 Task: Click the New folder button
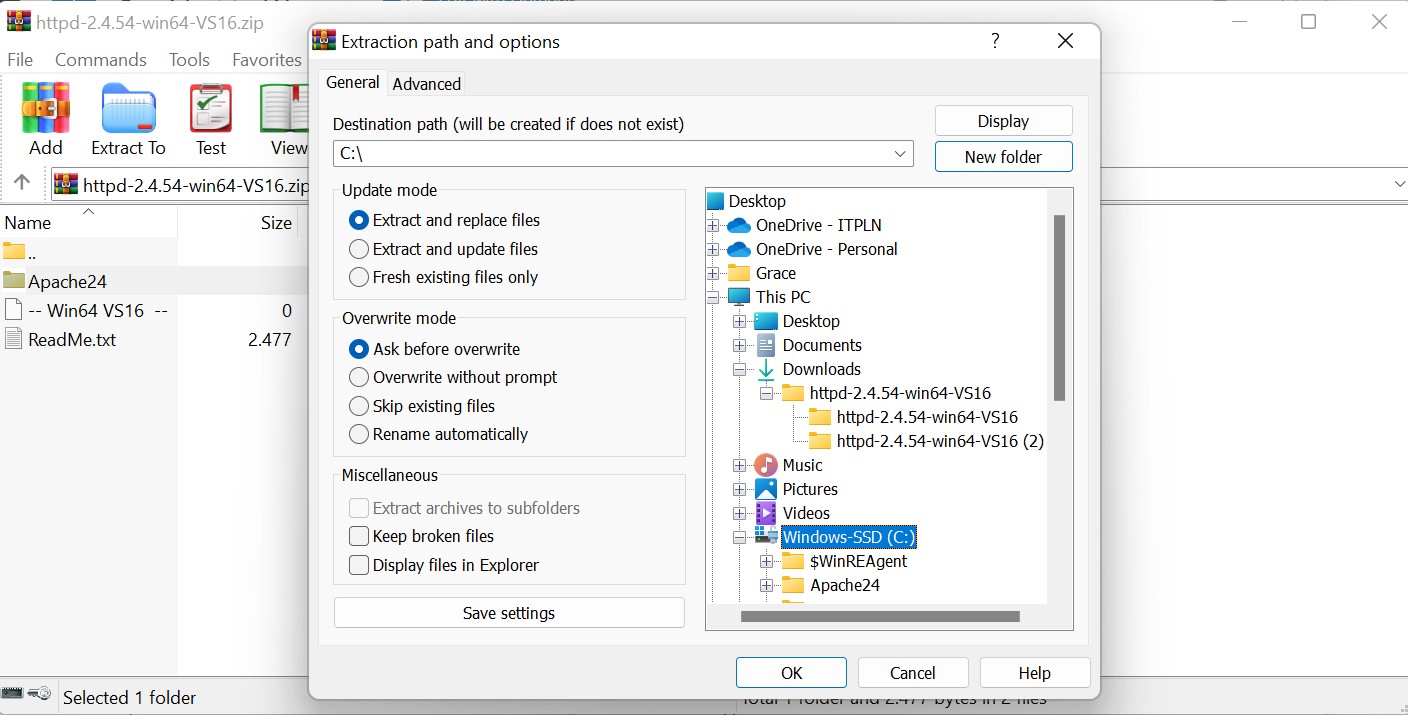(1003, 157)
